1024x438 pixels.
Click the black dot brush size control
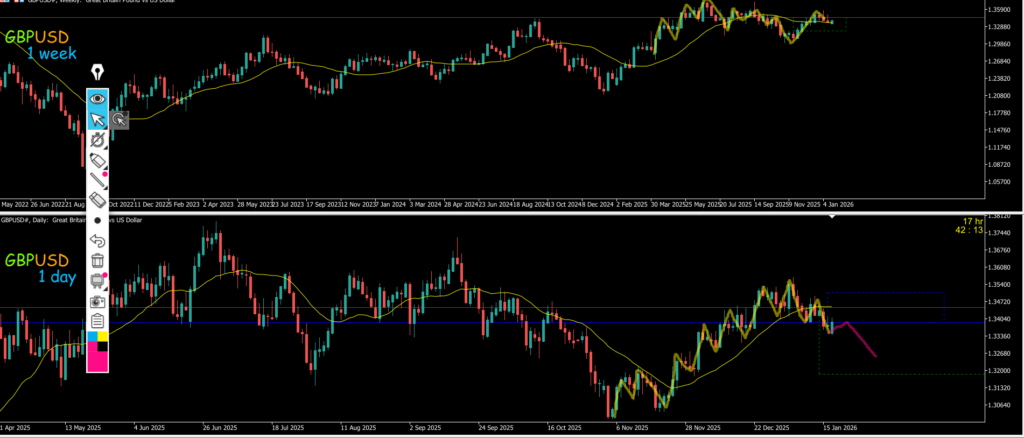(x=97, y=220)
